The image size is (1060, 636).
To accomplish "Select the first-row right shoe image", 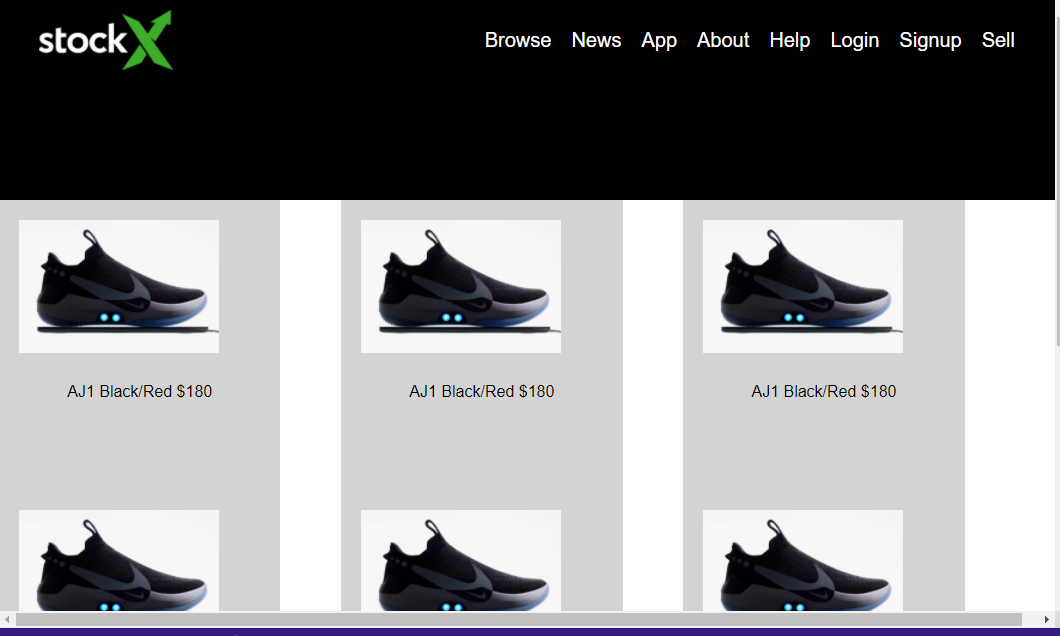I will (x=803, y=286).
